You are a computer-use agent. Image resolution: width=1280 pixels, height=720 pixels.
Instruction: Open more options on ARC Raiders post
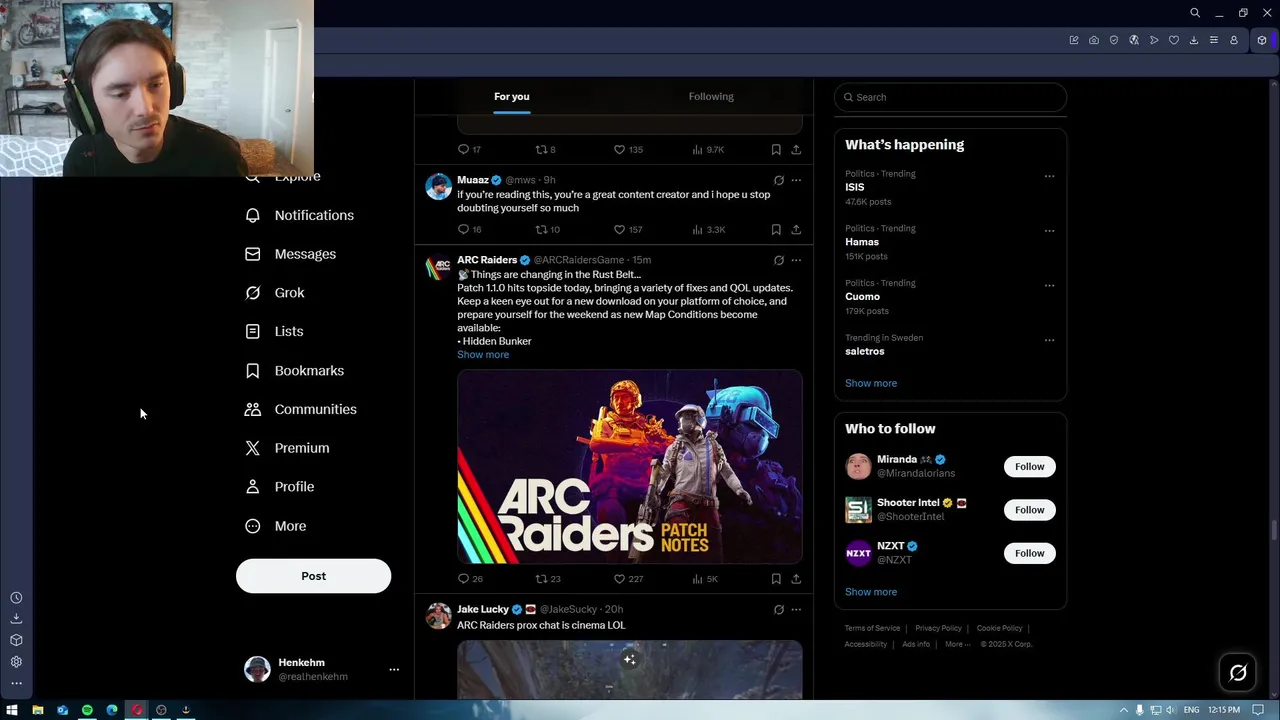[x=796, y=260]
